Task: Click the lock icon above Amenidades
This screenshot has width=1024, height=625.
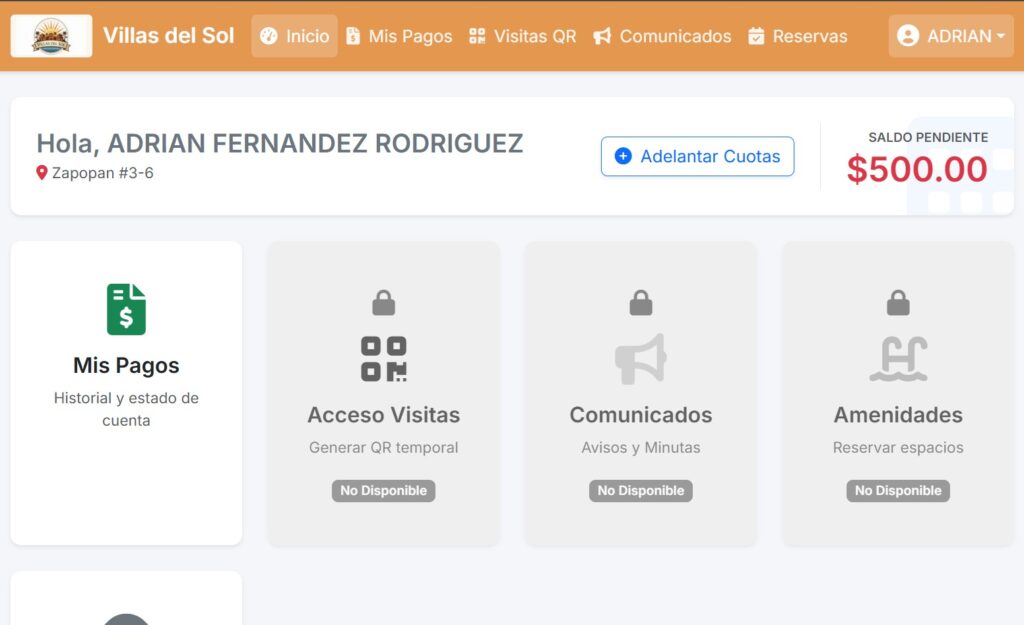Action: 897,300
